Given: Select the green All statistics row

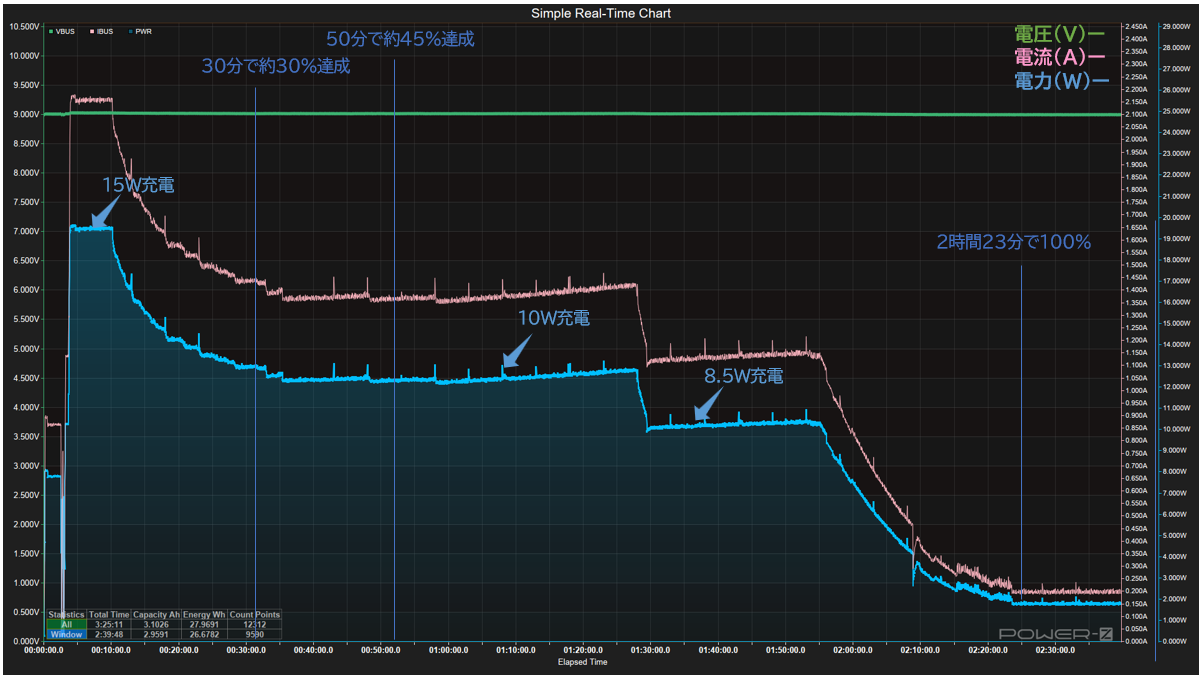Looking at the screenshot, I should (67, 624).
